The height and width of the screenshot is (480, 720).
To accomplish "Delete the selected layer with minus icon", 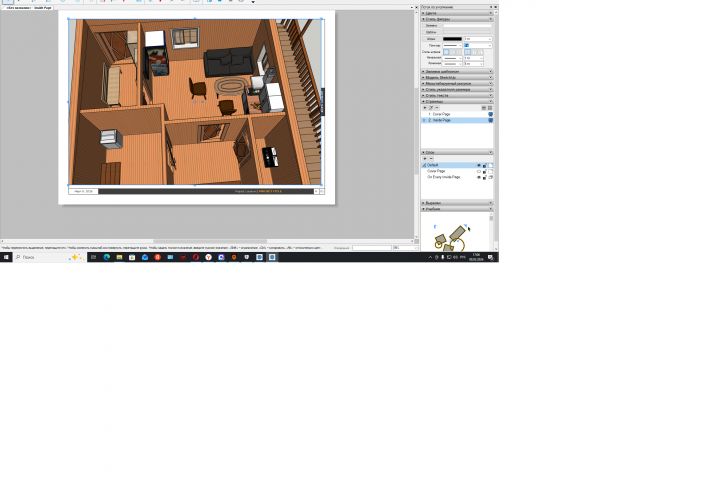I will pos(431,158).
